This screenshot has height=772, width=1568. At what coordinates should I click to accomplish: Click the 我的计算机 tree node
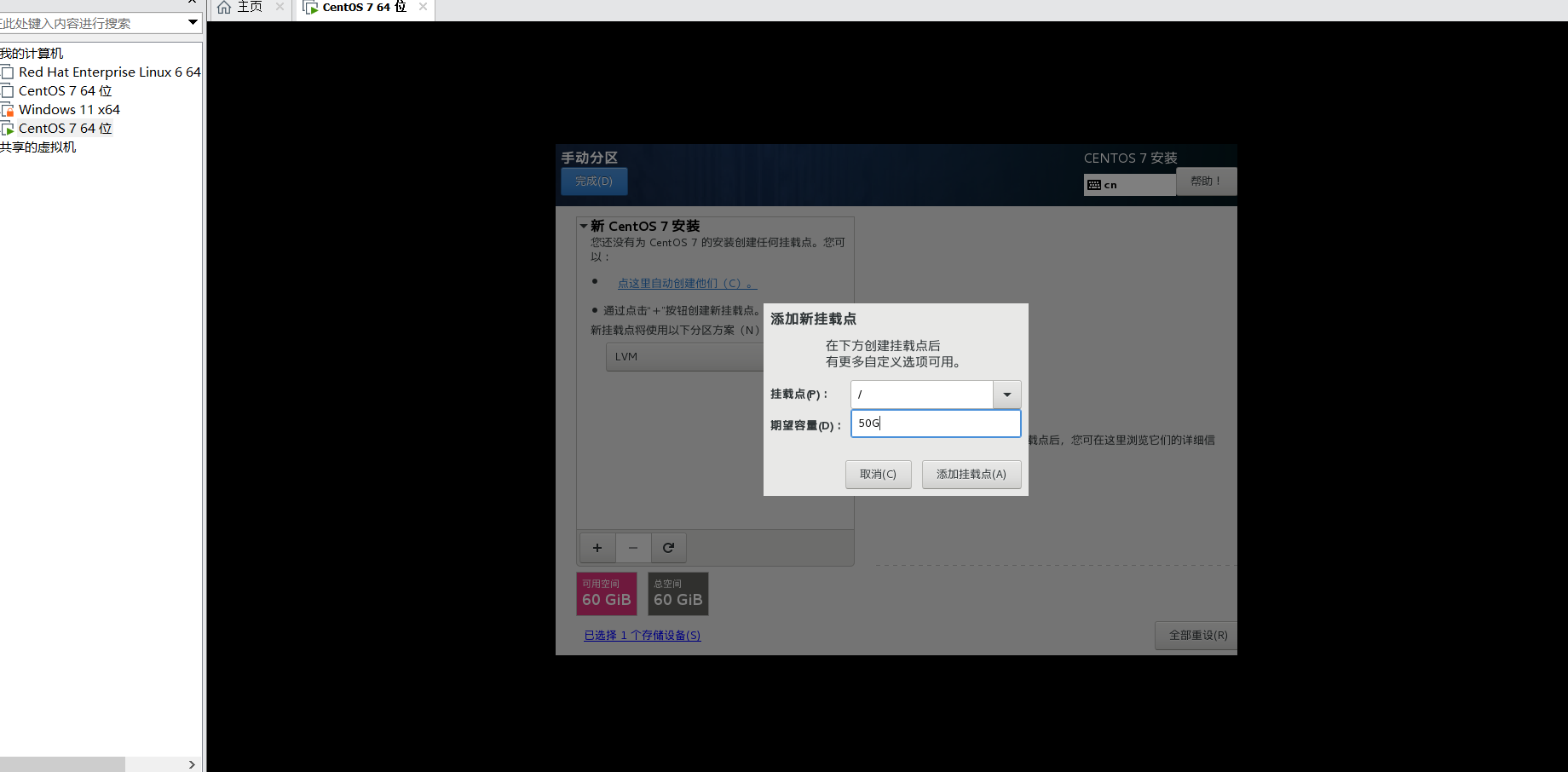pyautogui.click(x=32, y=54)
